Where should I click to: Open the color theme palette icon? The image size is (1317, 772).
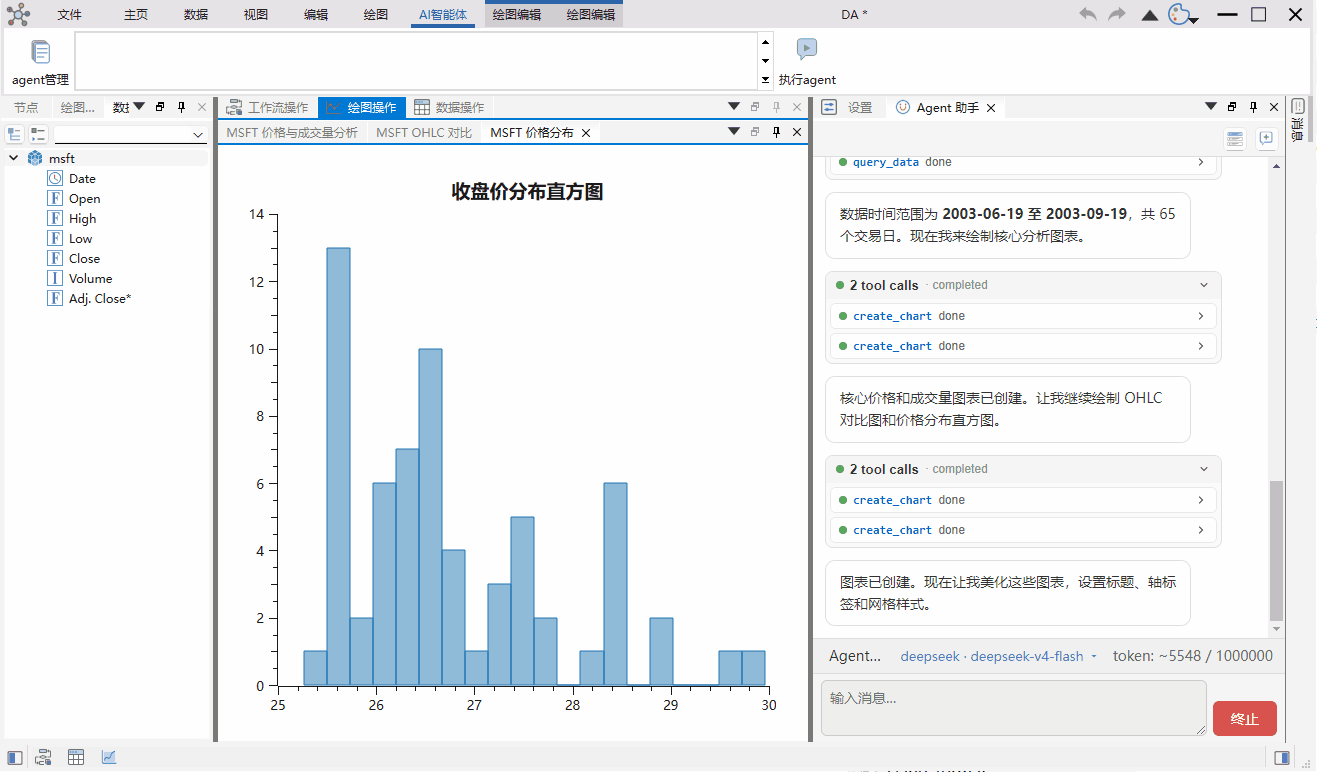point(1183,14)
